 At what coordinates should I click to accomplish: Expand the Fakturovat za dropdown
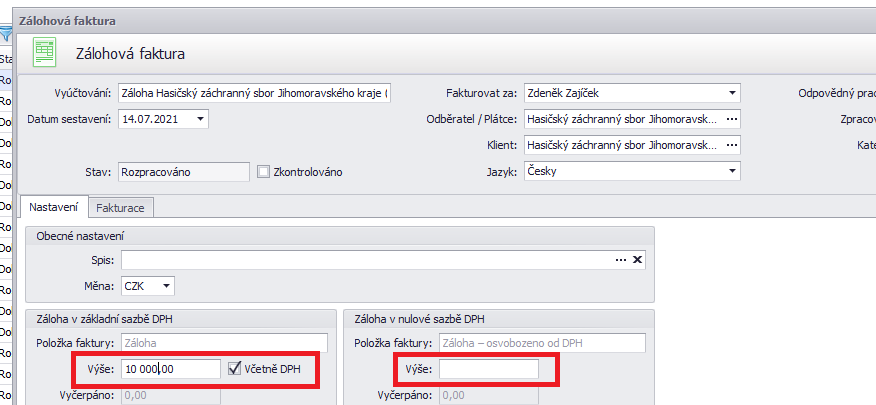tap(733, 93)
